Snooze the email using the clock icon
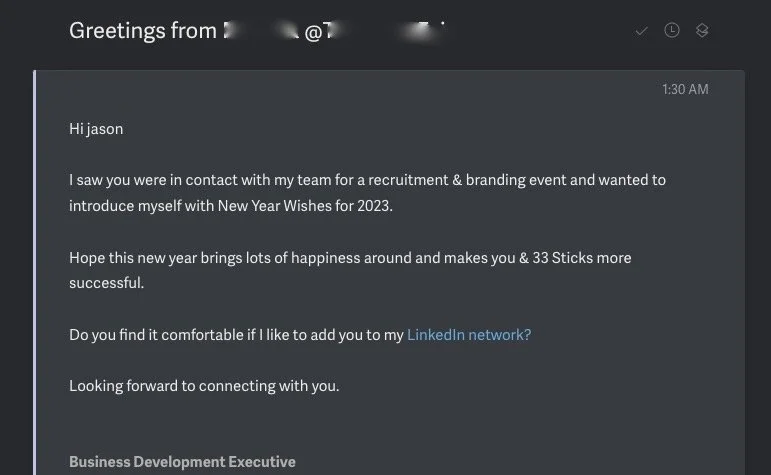Viewport: 771px width, 475px height. tap(672, 31)
